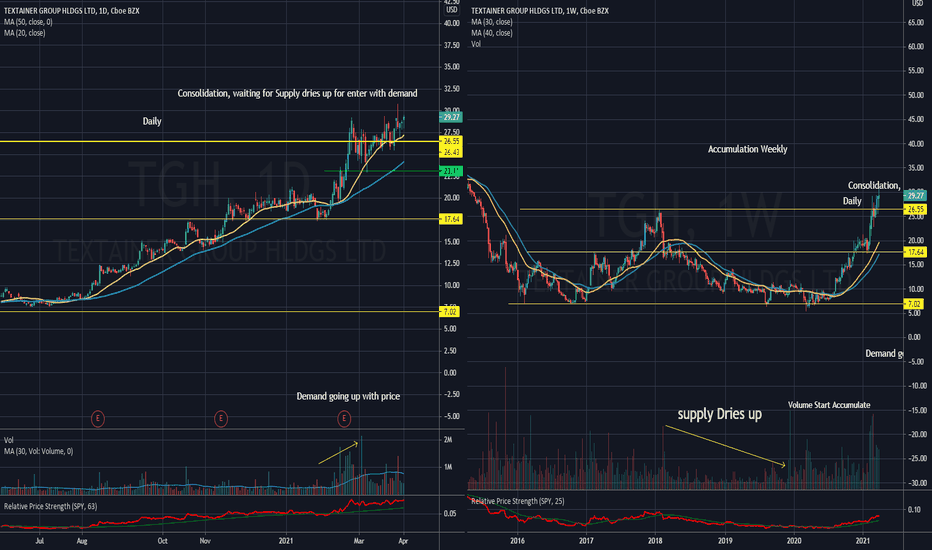Click the yellow 26.43 price label
Viewport: 932px width, 550px height.
point(451,152)
